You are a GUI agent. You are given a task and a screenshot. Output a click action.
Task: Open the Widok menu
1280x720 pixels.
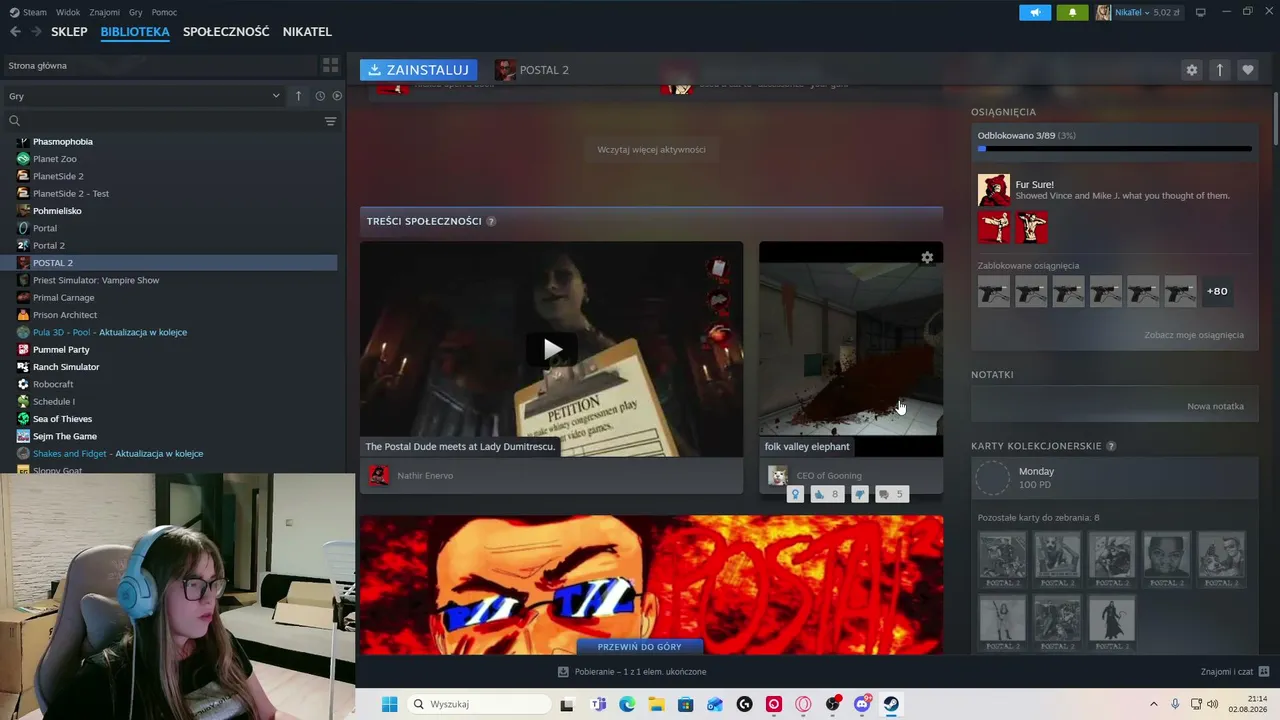[x=68, y=12]
